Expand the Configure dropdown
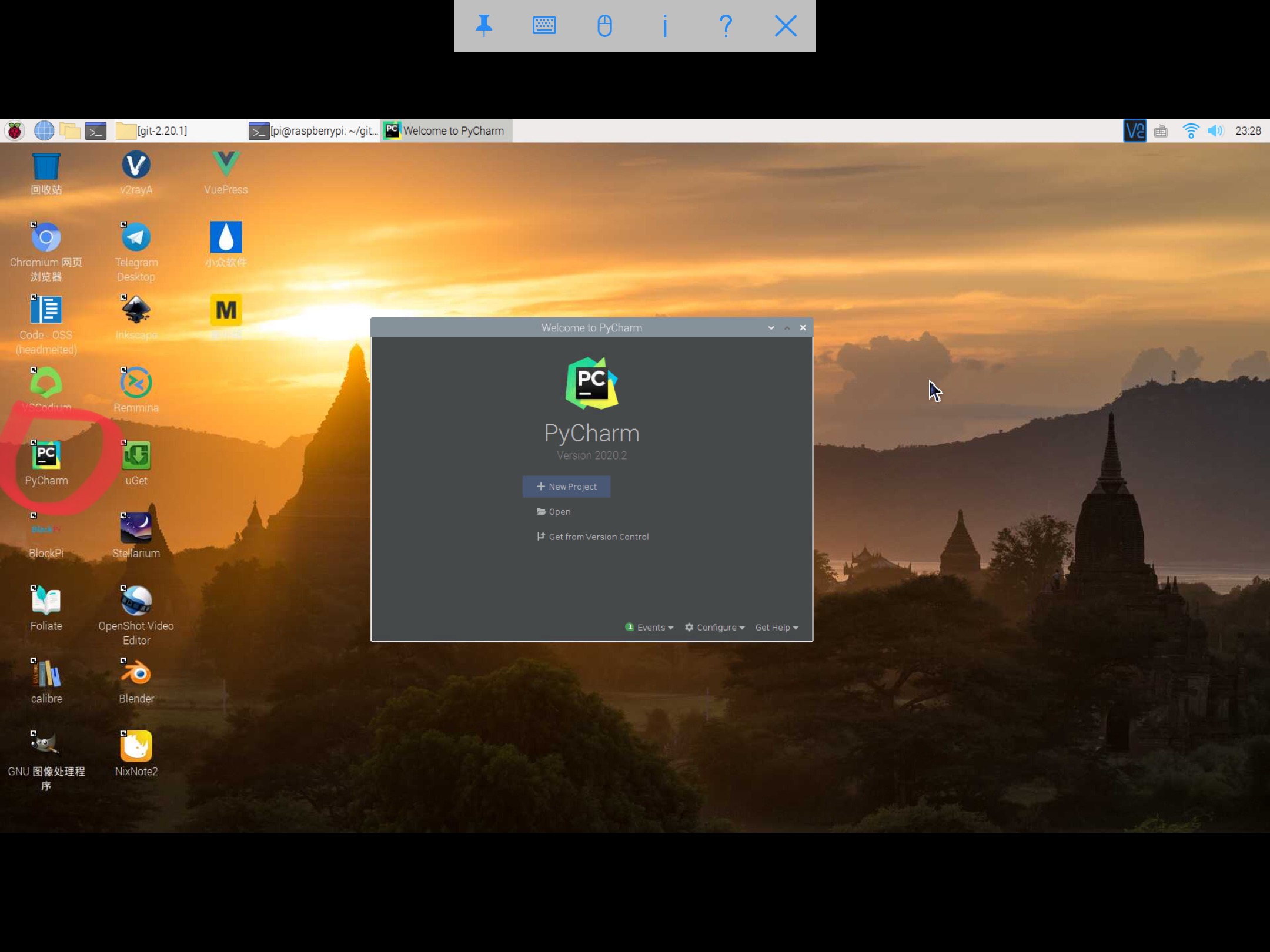This screenshot has width=1270, height=952. point(715,627)
